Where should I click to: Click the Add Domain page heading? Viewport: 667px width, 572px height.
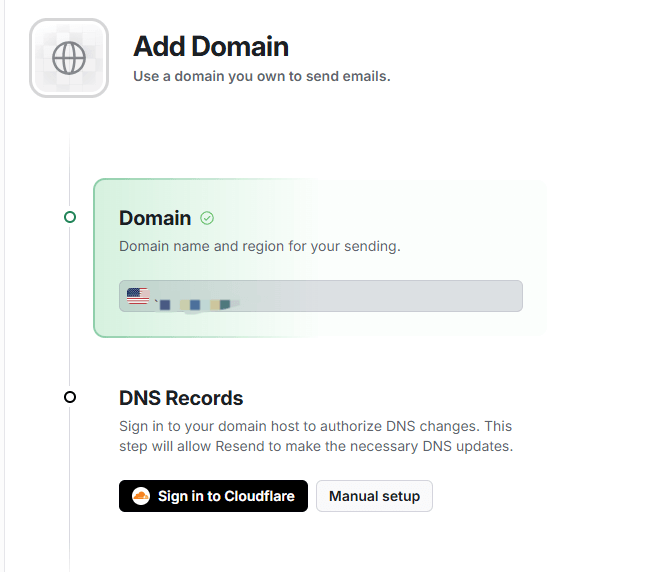[211, 47]
